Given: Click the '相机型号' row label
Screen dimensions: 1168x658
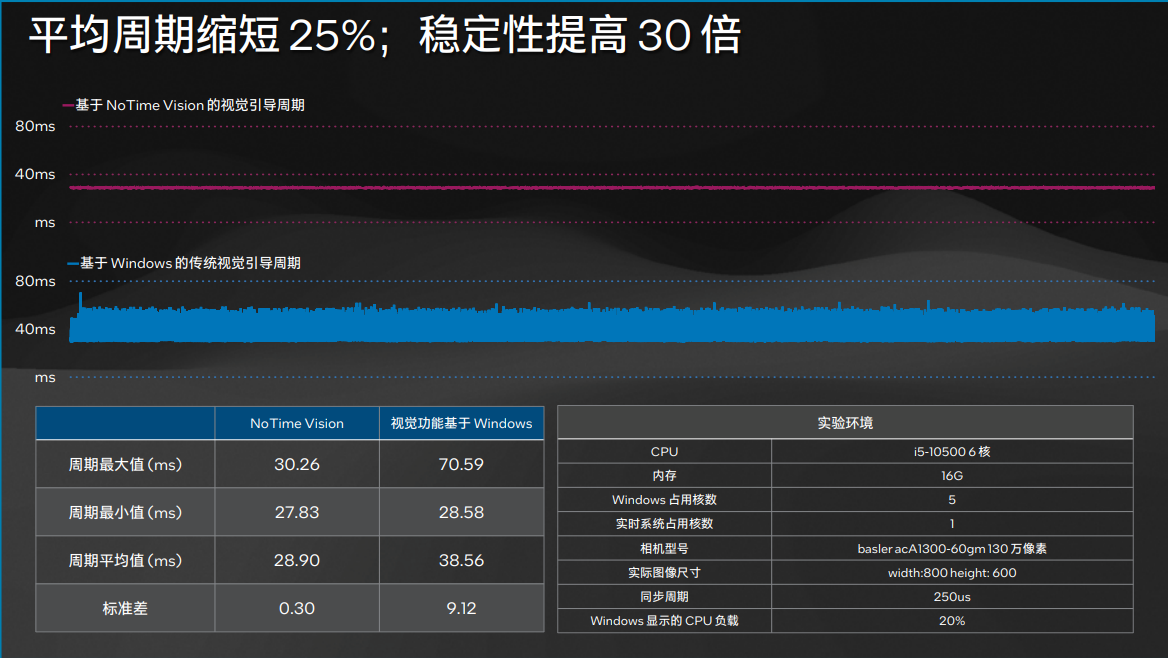Looking at the screenshot, I should (664, 548).
